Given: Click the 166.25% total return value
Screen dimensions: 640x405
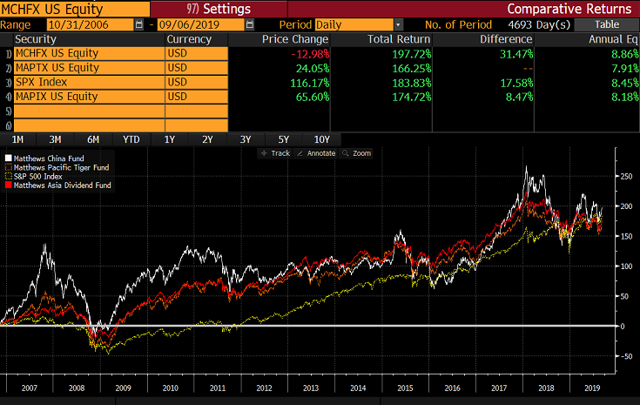Looking at the screenshot, I should point(411,68).
